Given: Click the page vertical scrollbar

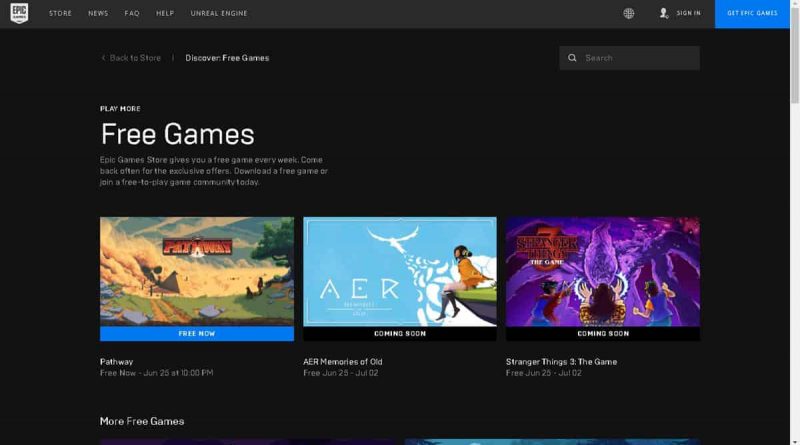Looking at the screenshot, I should coord(794,60).
